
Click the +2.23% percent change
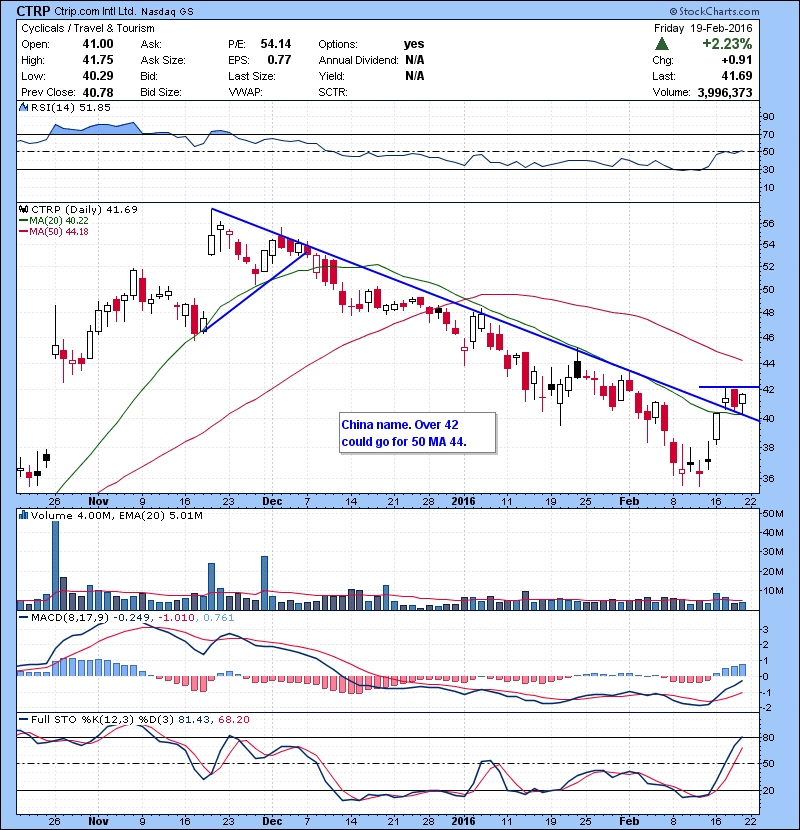(727, 44)
